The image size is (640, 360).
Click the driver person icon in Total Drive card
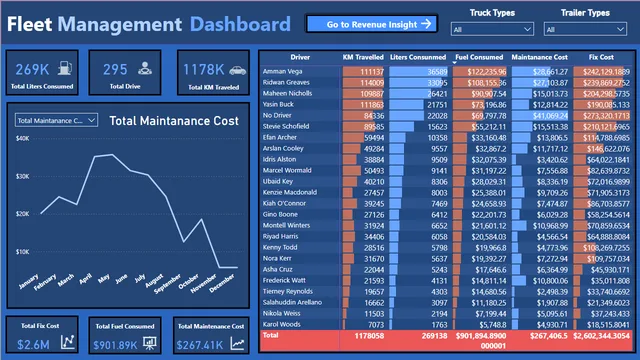pos(144,68)
